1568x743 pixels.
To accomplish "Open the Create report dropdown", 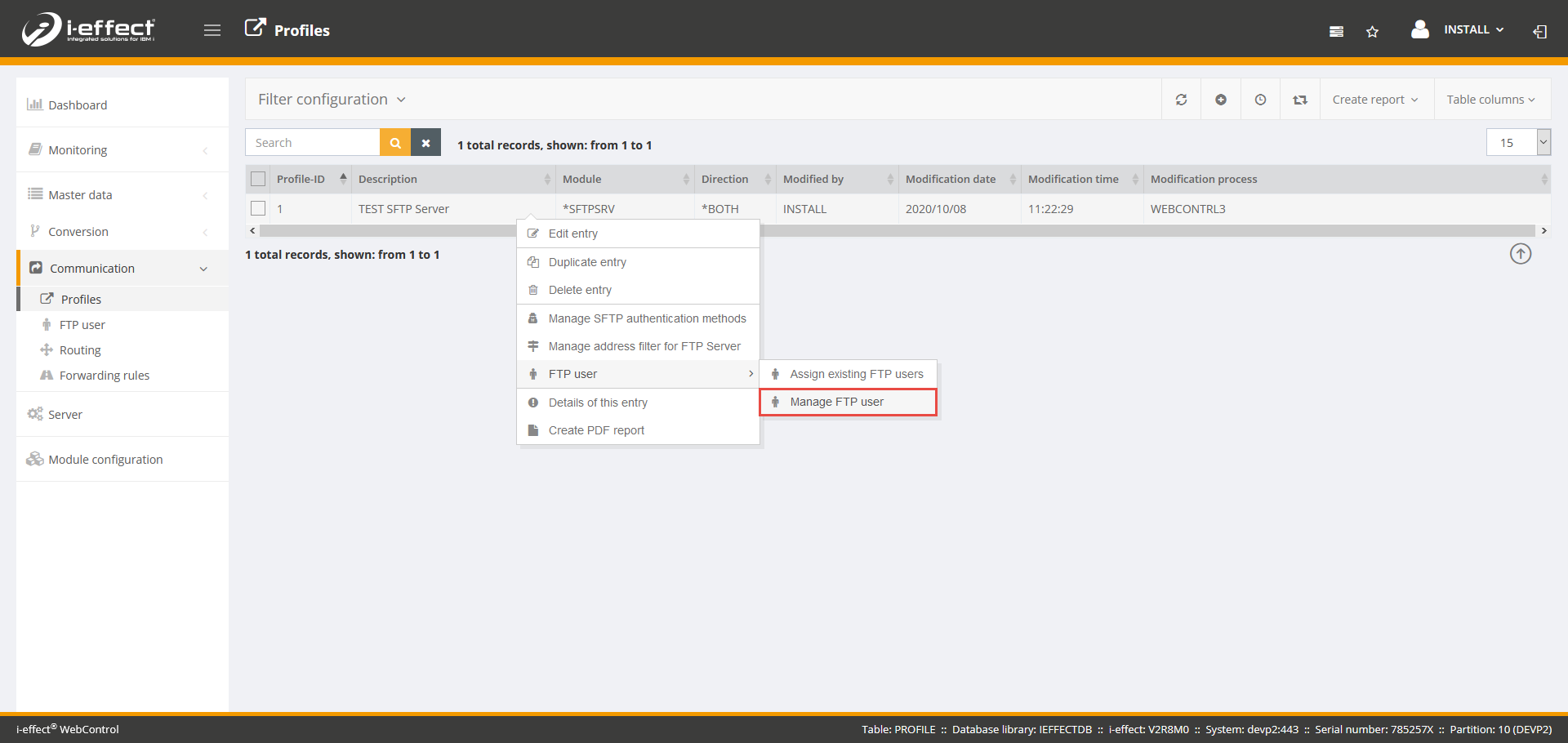I will coord(1375,100).
